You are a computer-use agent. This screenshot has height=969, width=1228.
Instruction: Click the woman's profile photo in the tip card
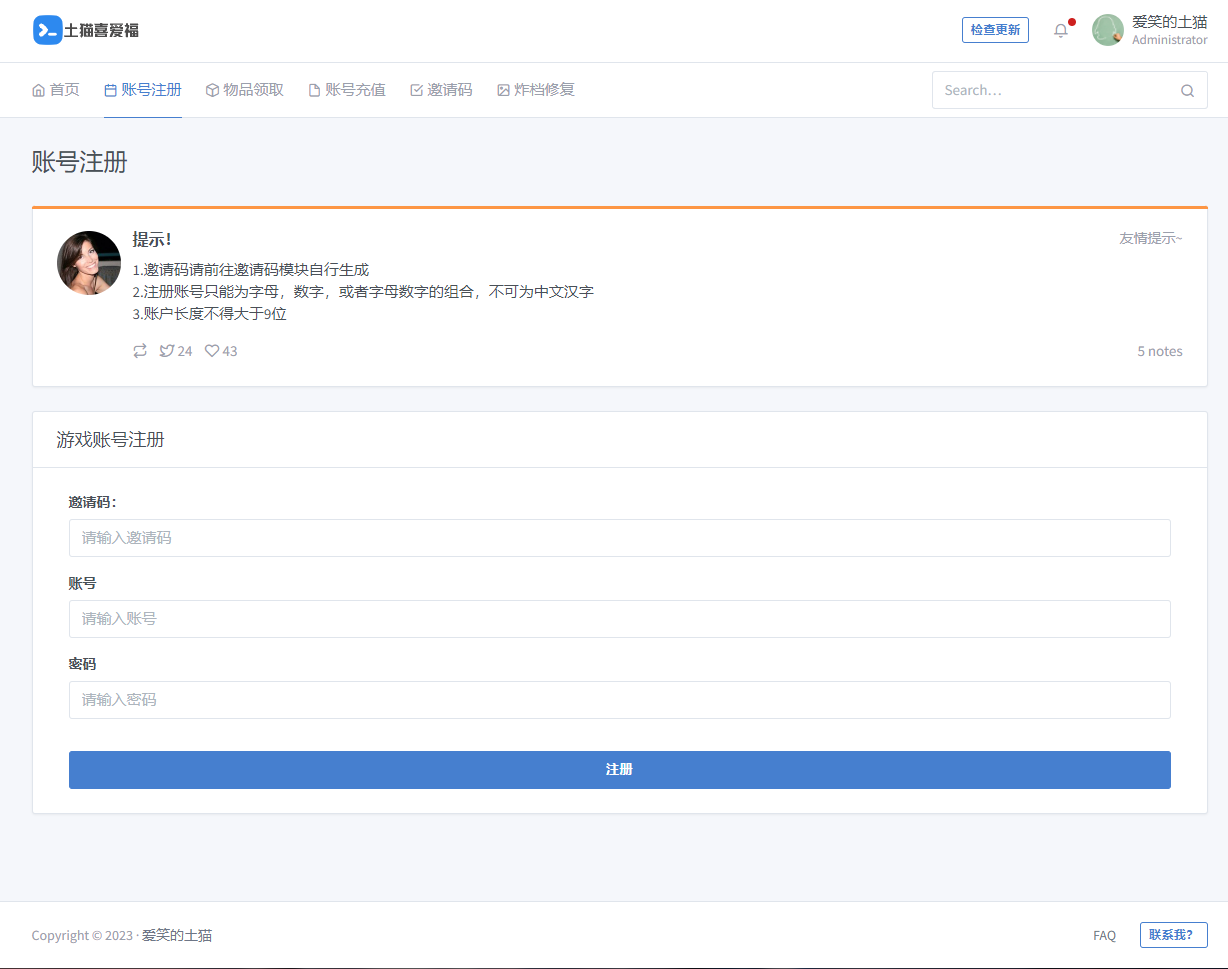point(89,263)
